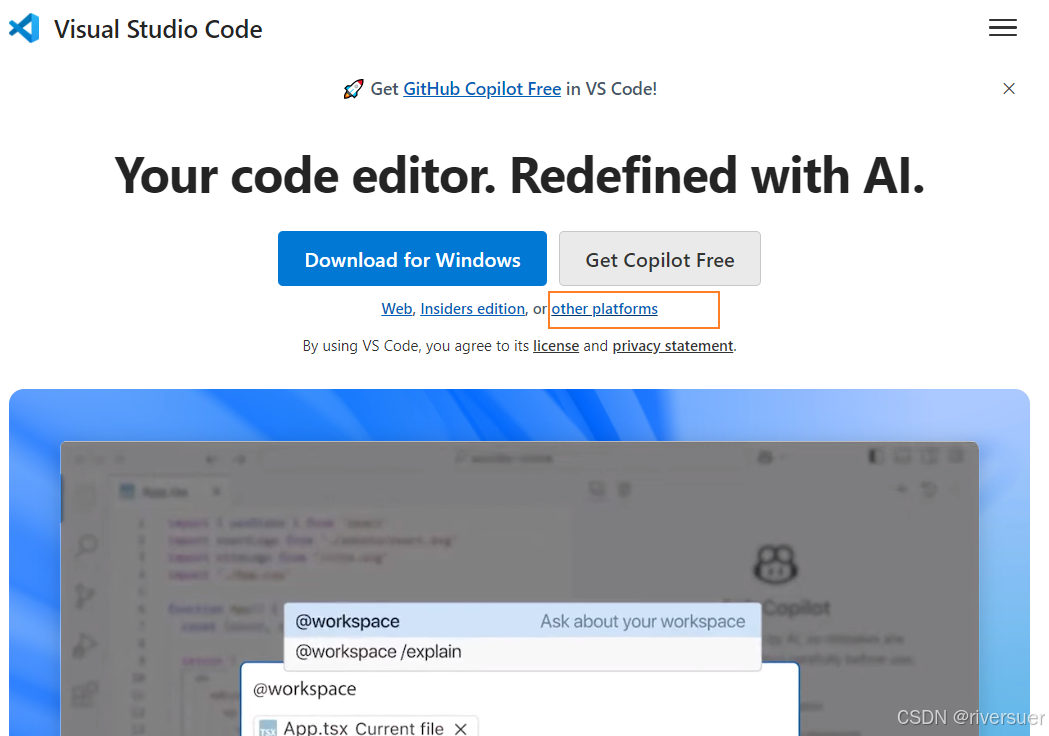Click the Copilot mascot icon

777,563
